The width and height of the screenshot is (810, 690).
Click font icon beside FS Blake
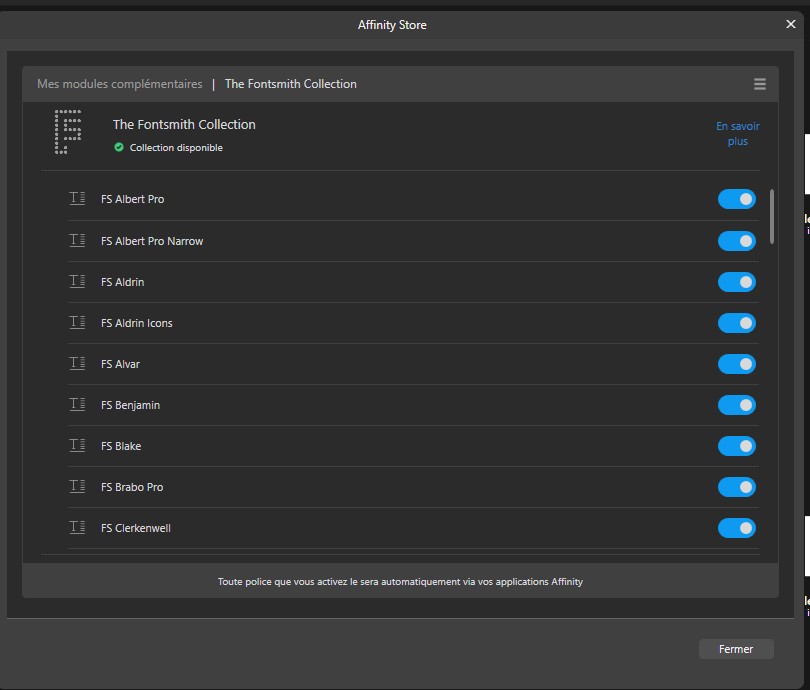[x=77, y=445]
